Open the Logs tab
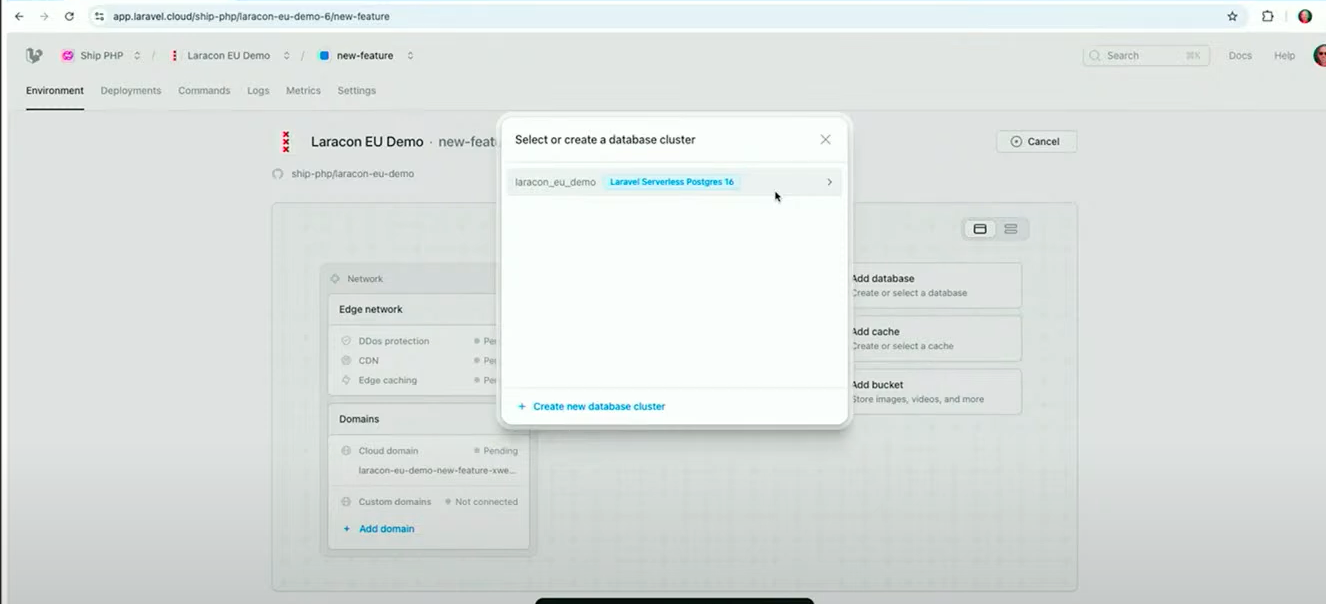The height and width of the screenshot is (604, 1326). (258, 90)
